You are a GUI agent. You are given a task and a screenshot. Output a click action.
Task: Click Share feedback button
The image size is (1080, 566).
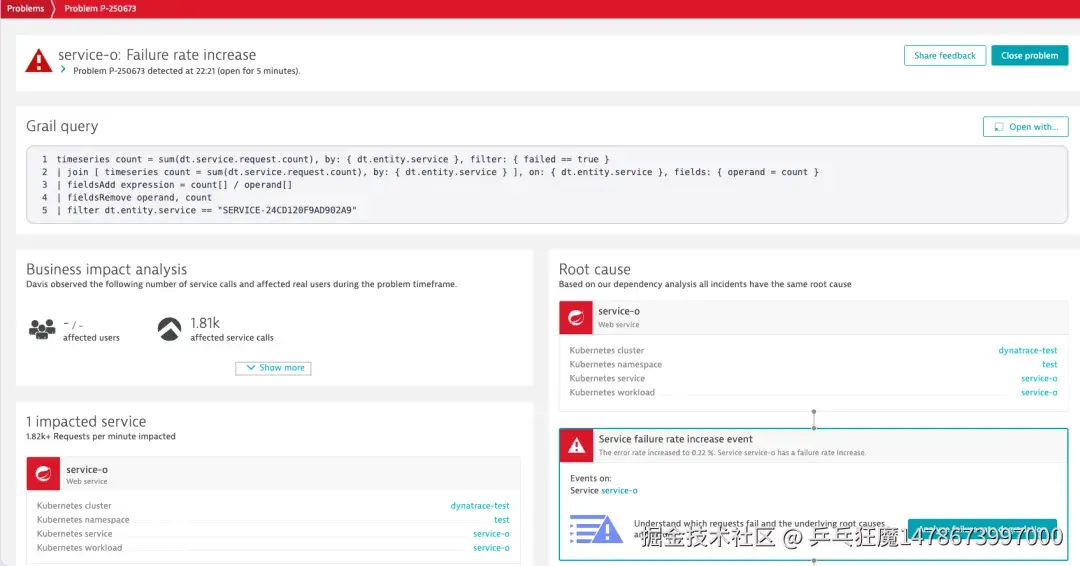coord(944,56)
